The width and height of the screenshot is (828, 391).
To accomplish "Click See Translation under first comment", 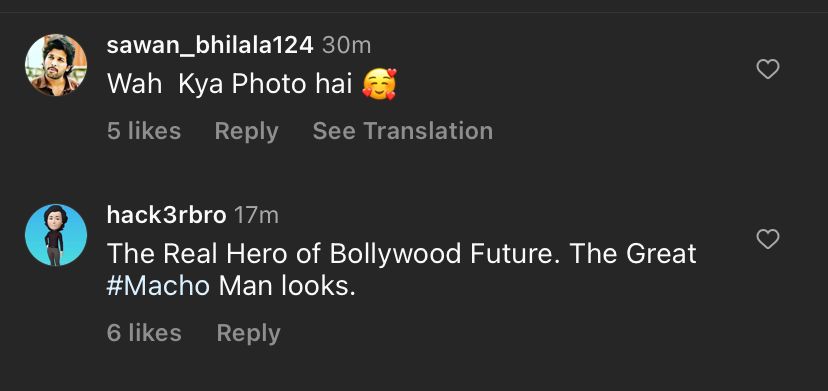I will click(402, 131).
